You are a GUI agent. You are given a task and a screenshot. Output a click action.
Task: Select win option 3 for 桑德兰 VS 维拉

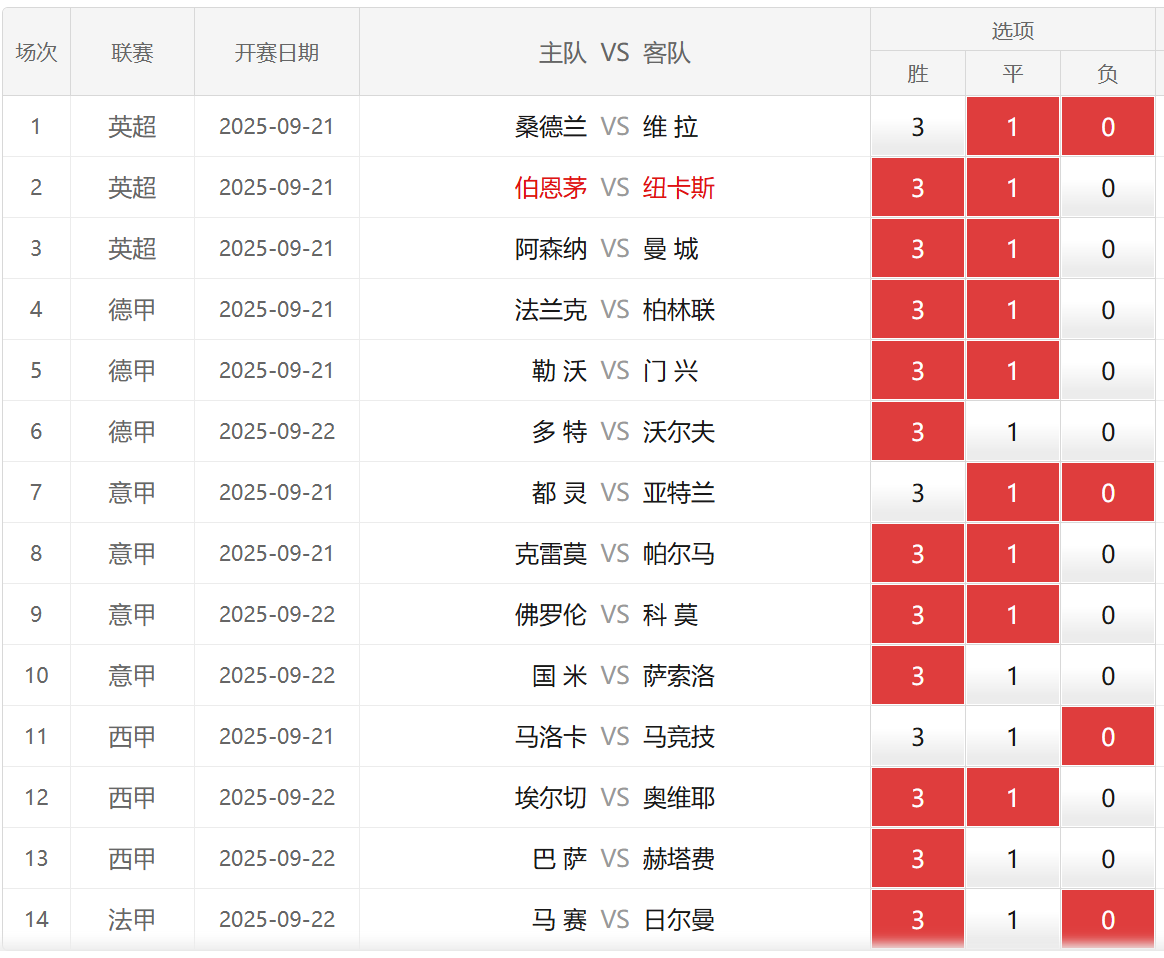point(917,127)
